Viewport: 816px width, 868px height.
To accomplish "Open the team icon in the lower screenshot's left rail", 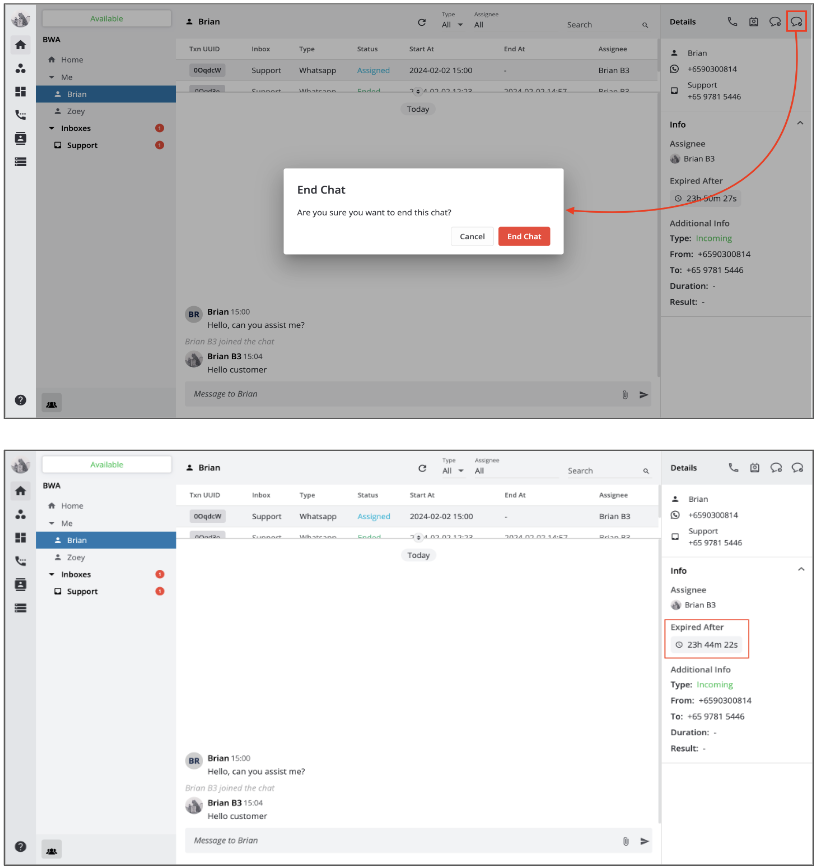I will (x=20, y=514).
